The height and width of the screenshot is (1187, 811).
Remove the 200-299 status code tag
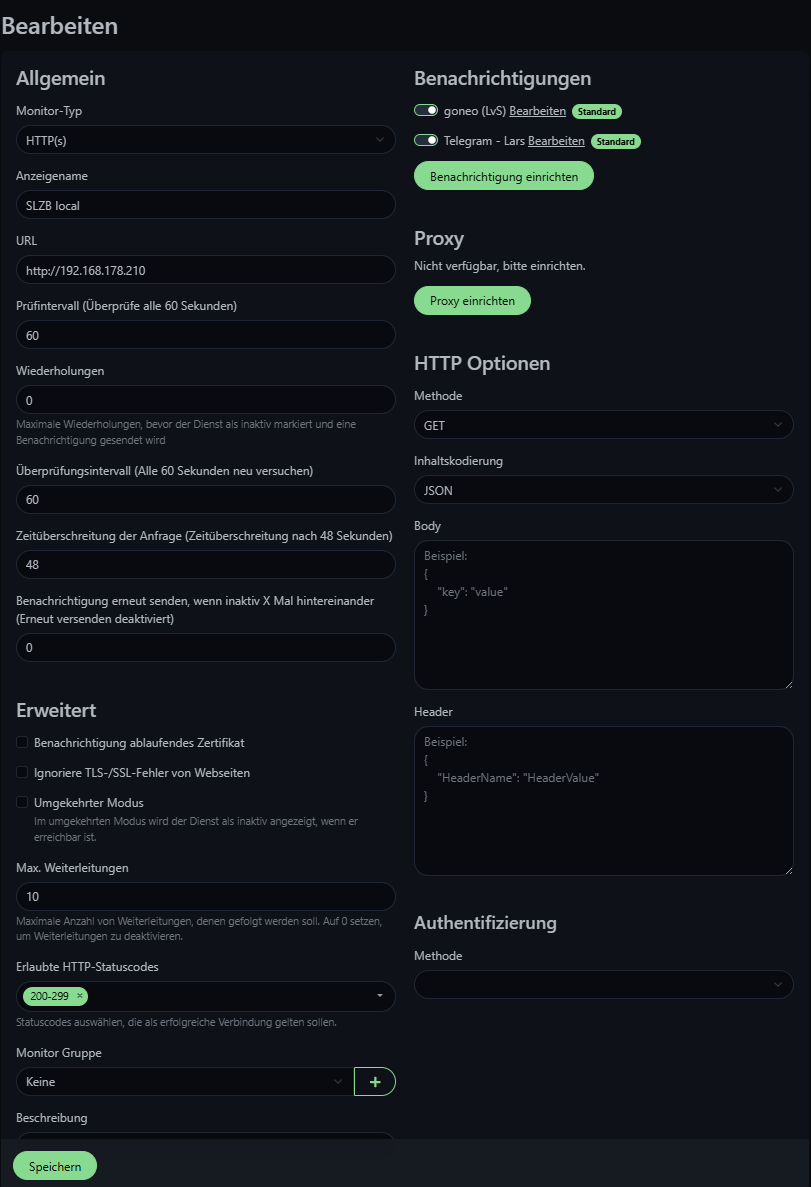(x=80, y=996)
